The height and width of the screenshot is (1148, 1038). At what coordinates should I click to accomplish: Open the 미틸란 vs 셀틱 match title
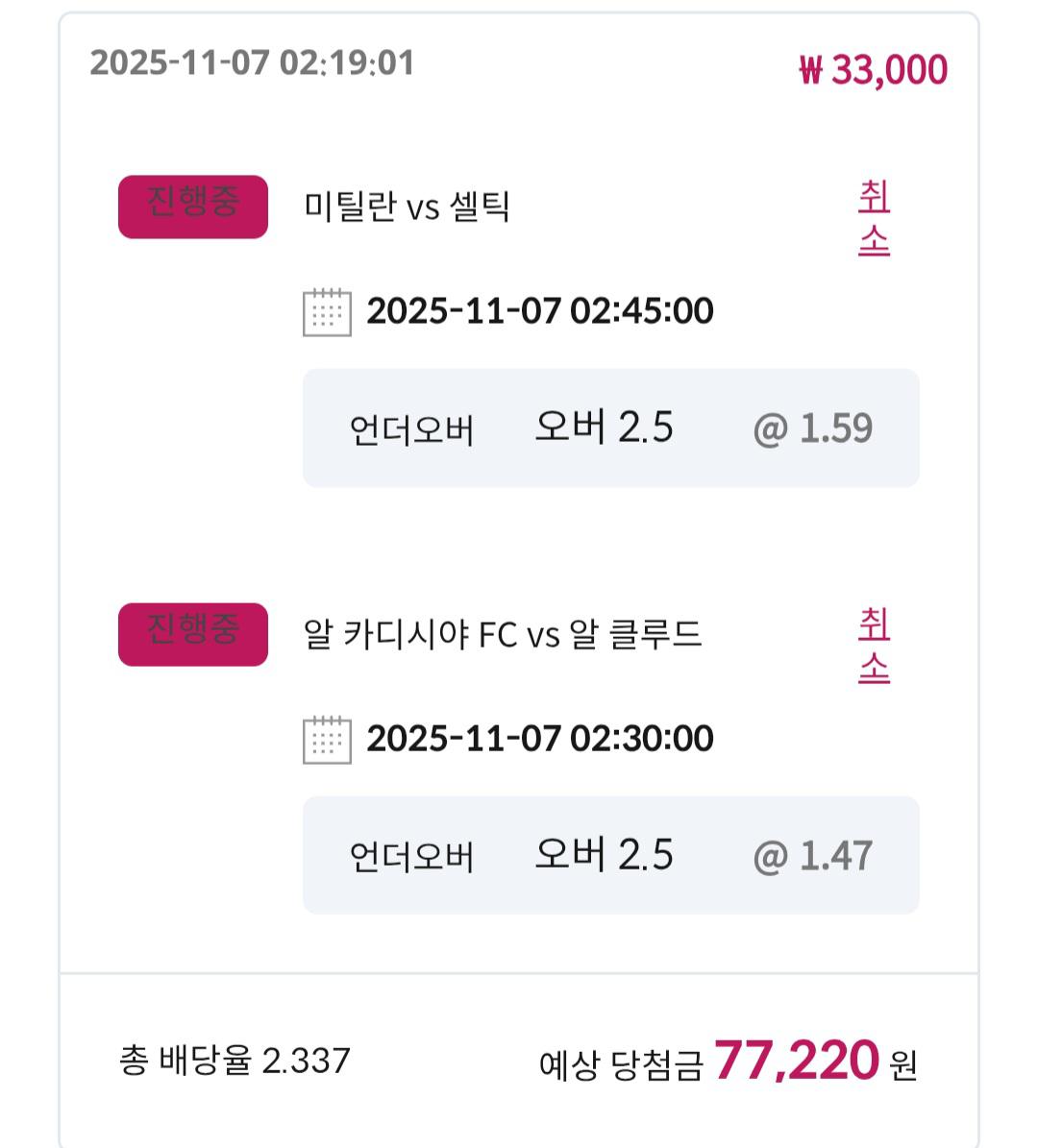click(x=407, y=207)
